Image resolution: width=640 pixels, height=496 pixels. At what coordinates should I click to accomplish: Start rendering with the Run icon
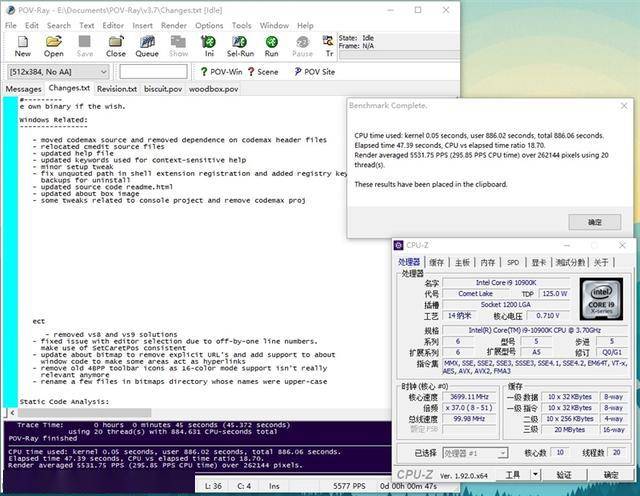pos(271,46)
